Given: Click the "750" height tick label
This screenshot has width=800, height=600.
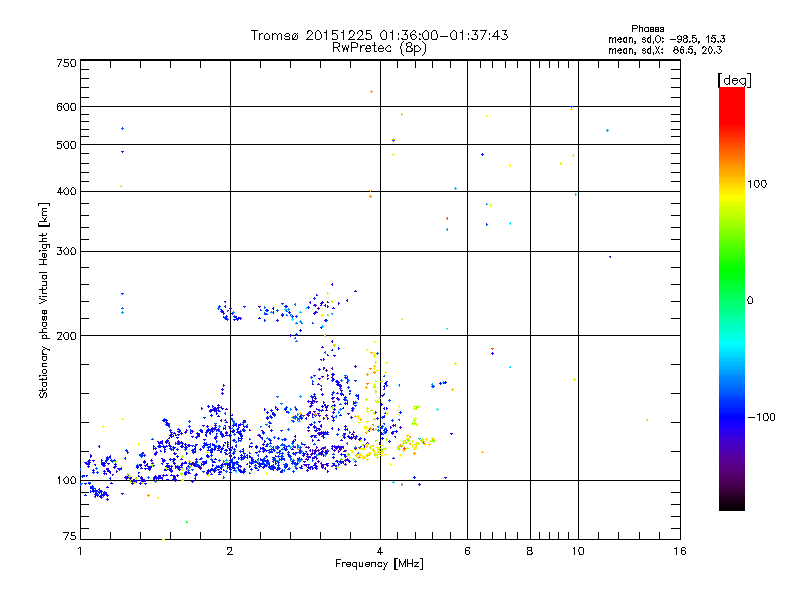Looking at the screenshot, I should [x=66, y=63].
